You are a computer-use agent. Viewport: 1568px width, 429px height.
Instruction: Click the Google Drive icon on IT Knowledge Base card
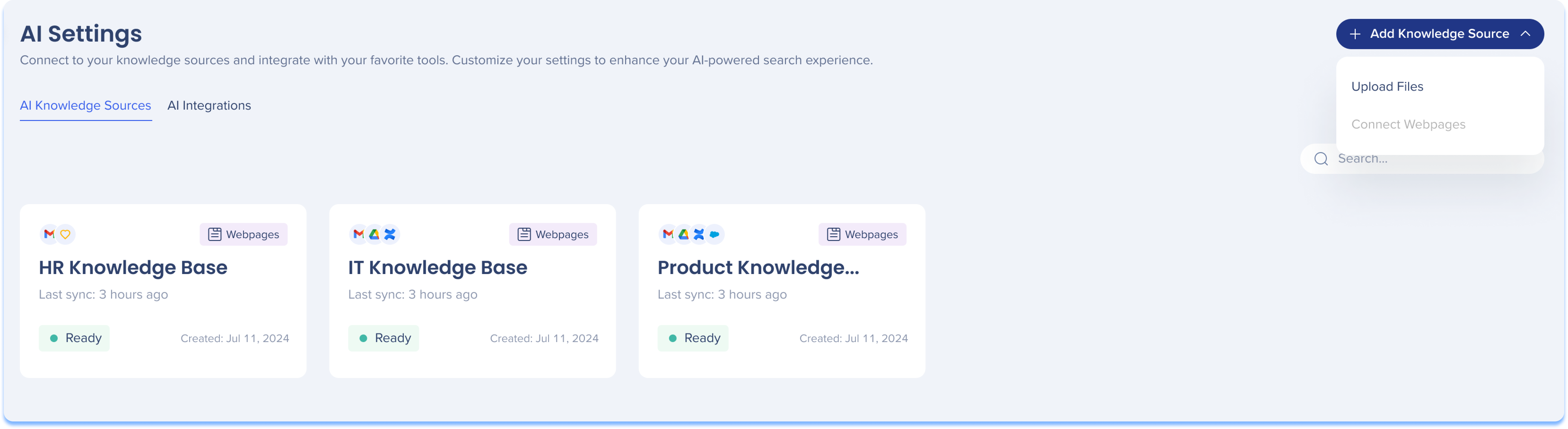374,234
